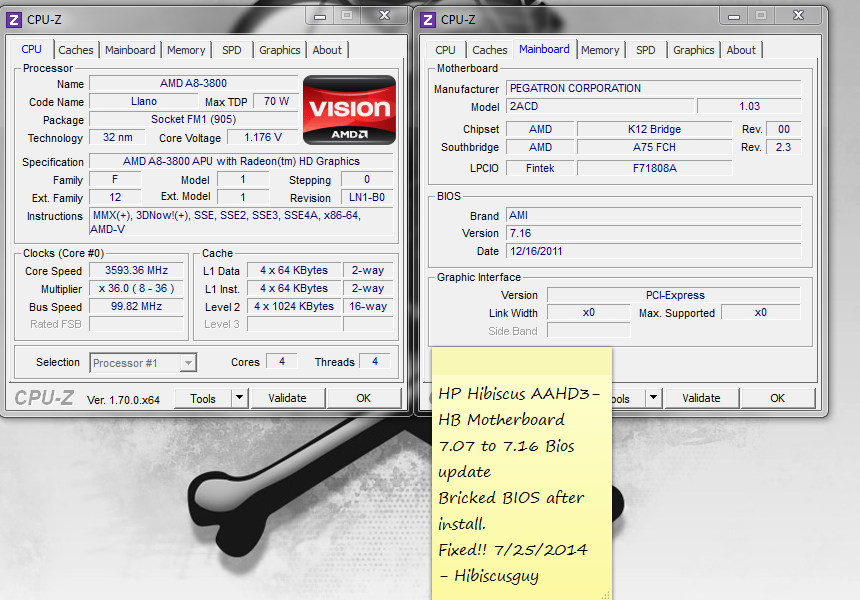This screenshot has height=600, width=860.
Task: Open the Memory tab in the right CPU-Z window
Action: [600, 50]
